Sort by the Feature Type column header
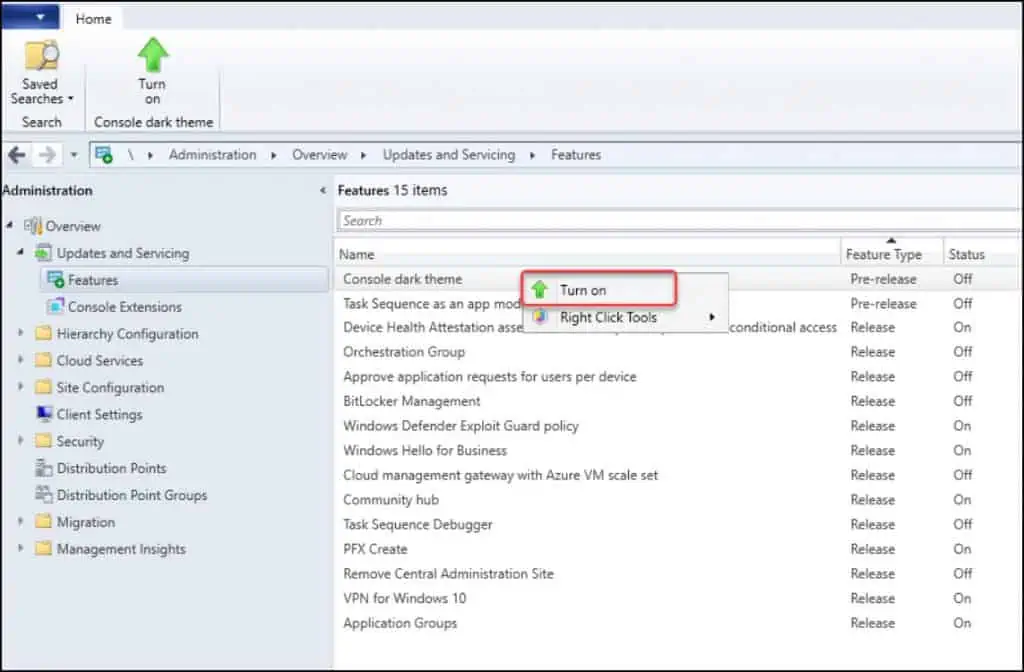The height and width of the screenshot is (672, 1024). 892,254
